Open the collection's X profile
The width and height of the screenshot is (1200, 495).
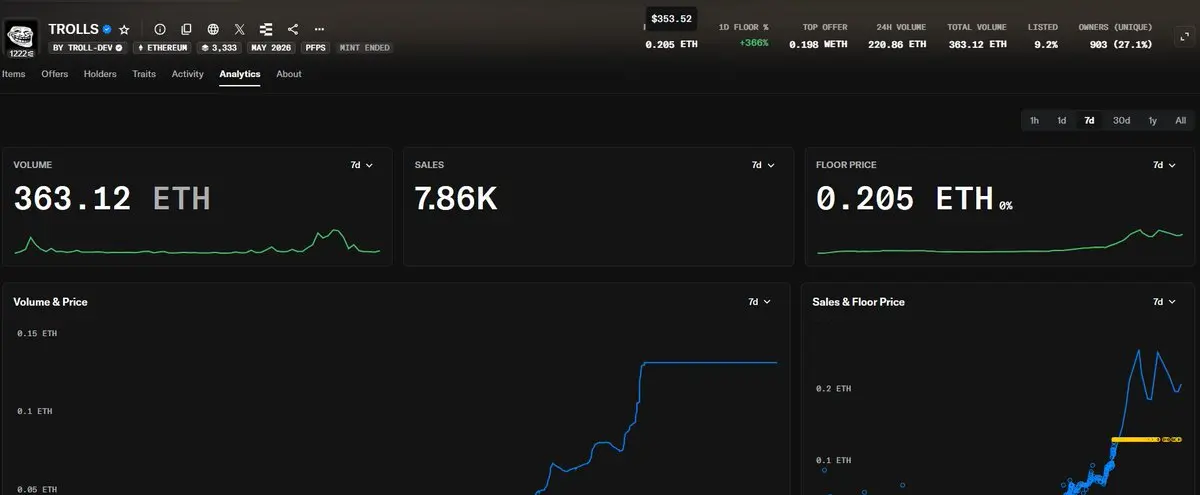[239, 30]
